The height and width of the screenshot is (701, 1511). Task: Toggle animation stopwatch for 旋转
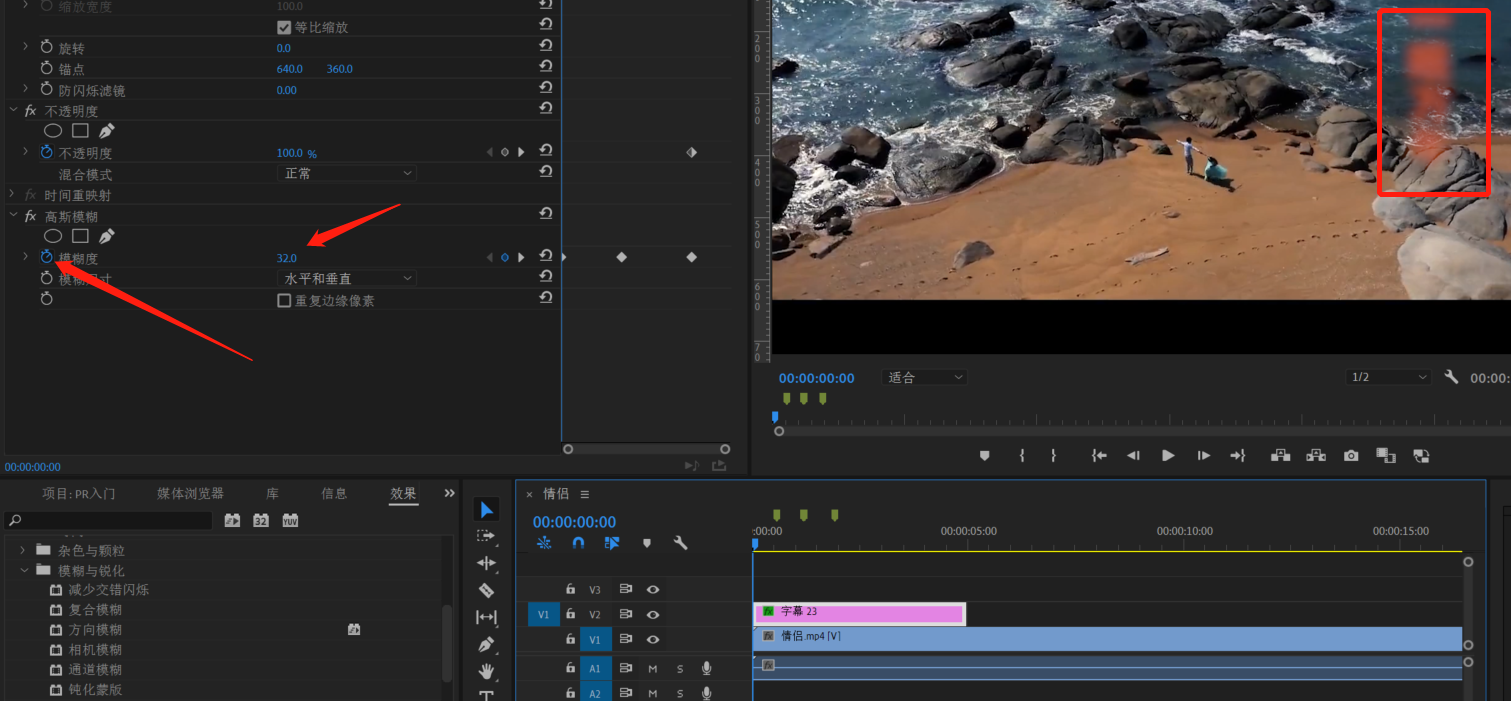(x=46, y=48)
